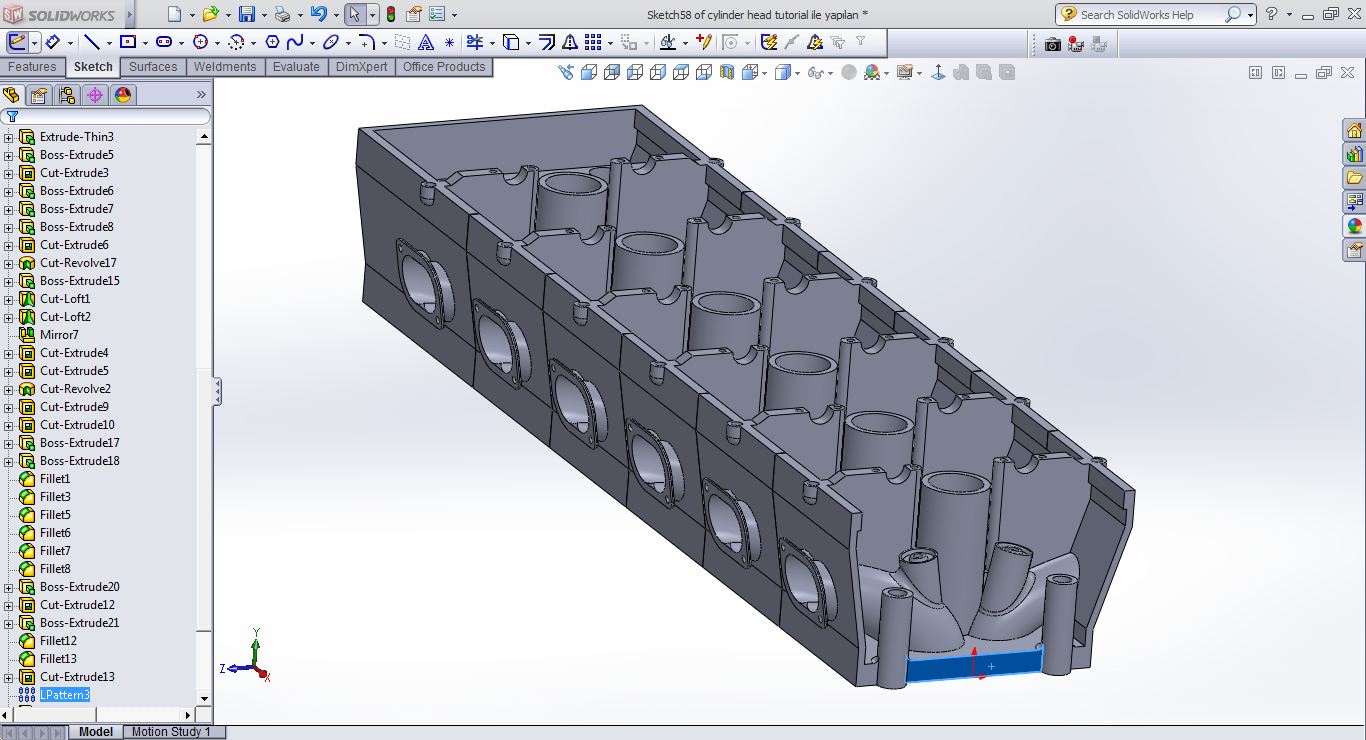Image resolution: width=1366 pixels, height=740 pixels.
Task: Select the Spline sketch tool
Action: [x=295, y=42]
